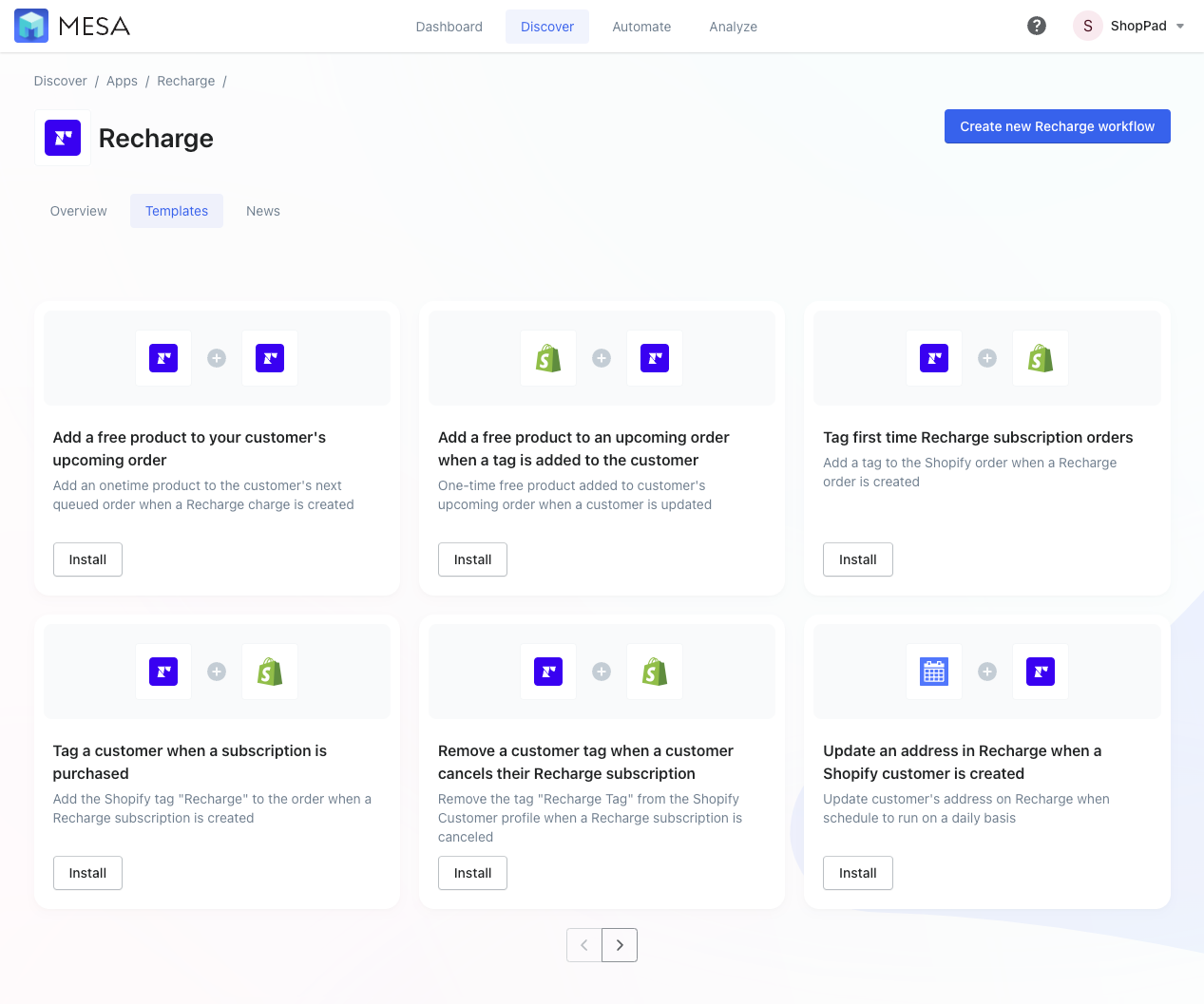Click the Shopify icon in the 'free product when tag added' card
The width and height of the screenshot is (1204, 1004).
click(547, 358)
